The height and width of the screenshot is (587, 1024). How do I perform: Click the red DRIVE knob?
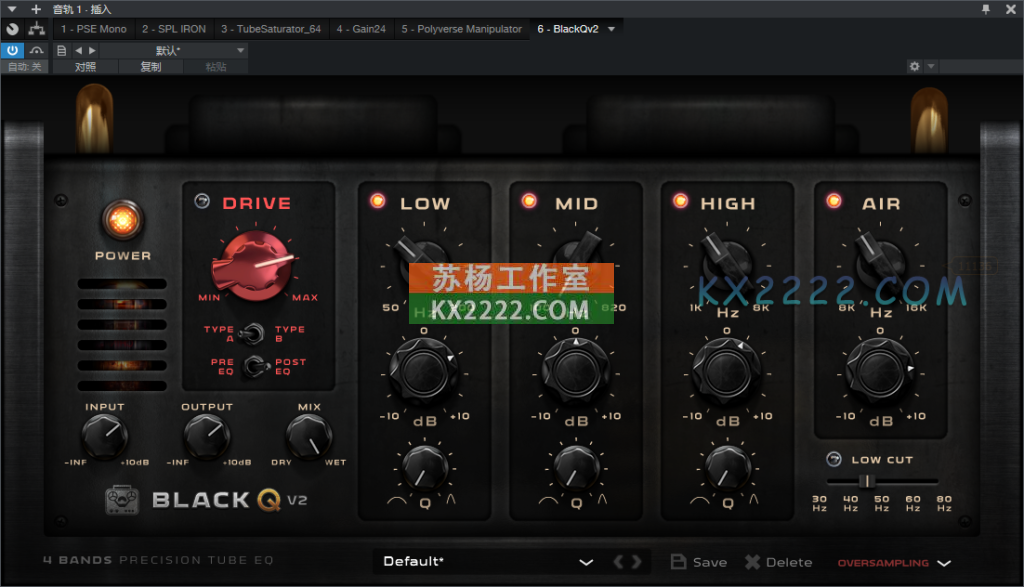[253, 266]
